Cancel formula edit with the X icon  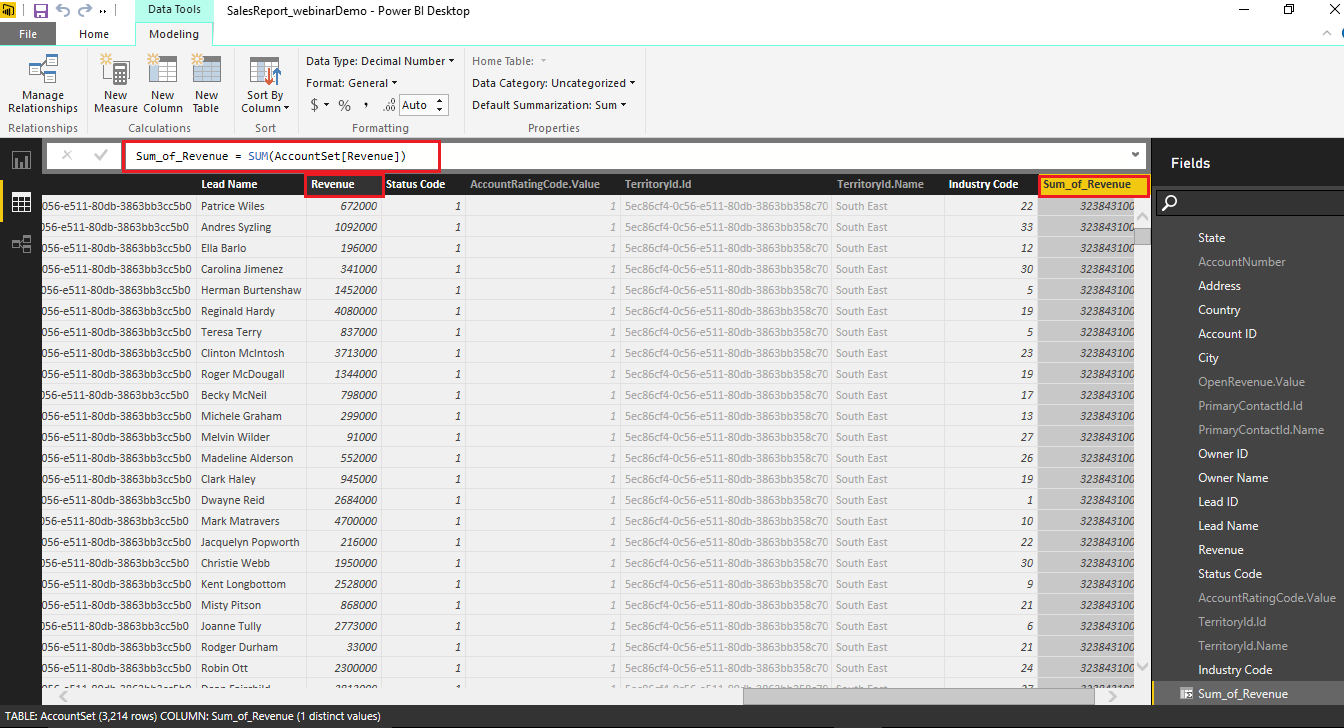67,155
